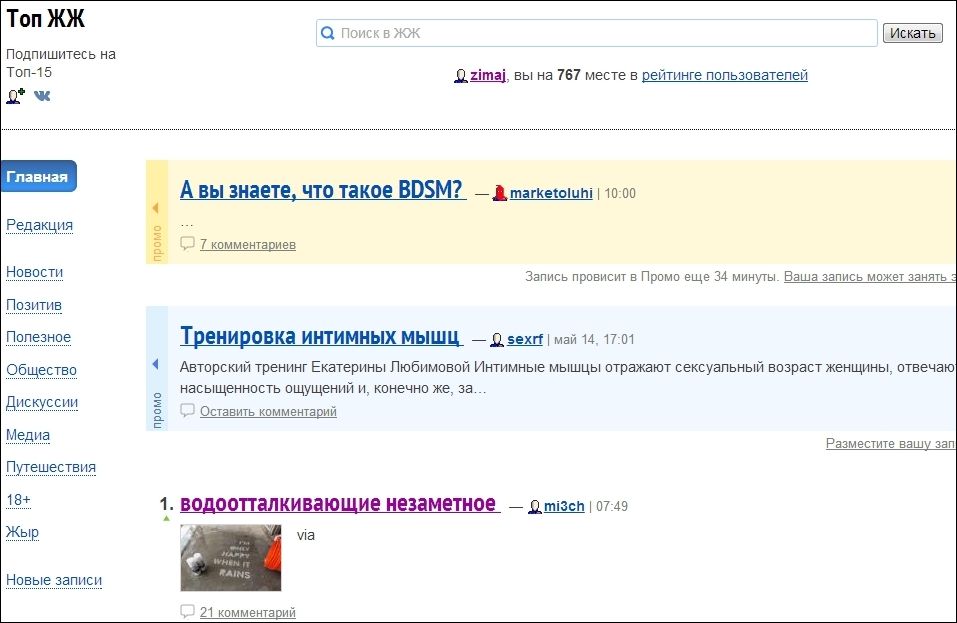Click the user icon beside mi3ch
Viewport: 957px width, 623px height.
535,506
